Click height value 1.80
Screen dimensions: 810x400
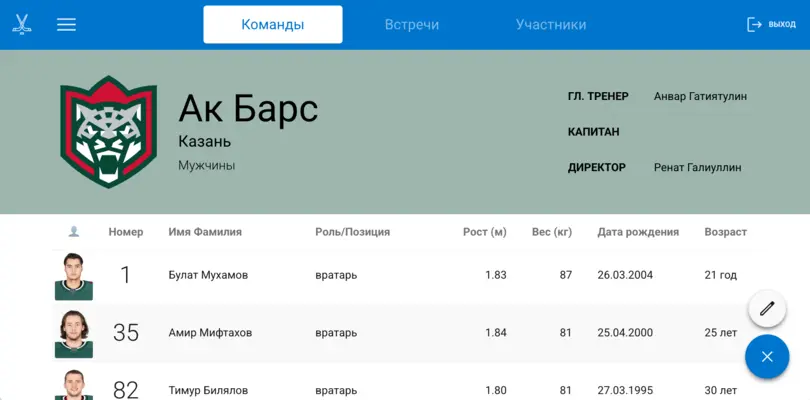tap(496, 390)
